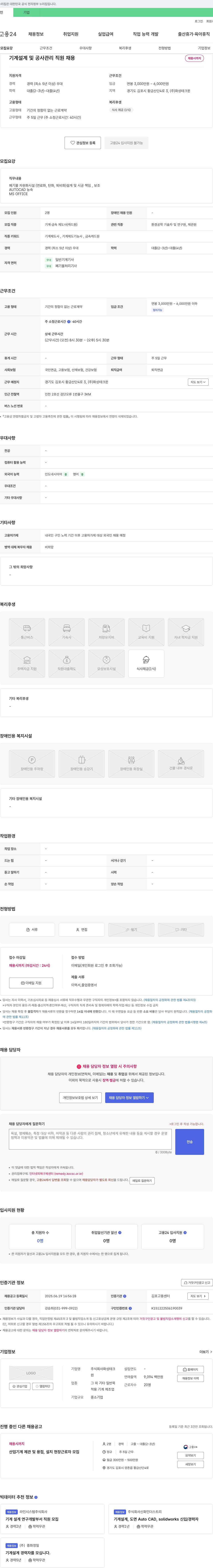
Task: Click the 홈페이지 company button
Action: (x=190, y=1370)
